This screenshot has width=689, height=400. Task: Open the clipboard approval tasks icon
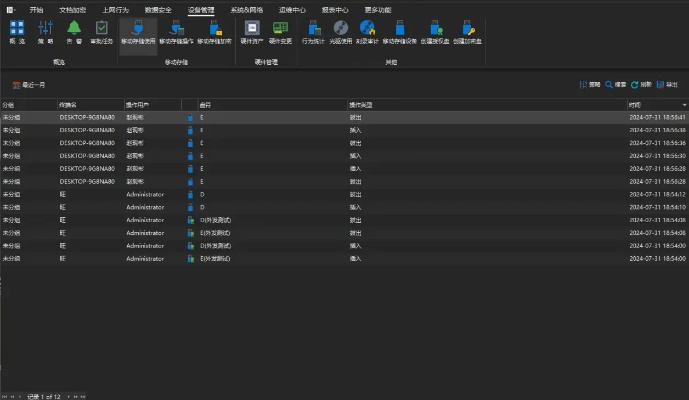[102, 28]
